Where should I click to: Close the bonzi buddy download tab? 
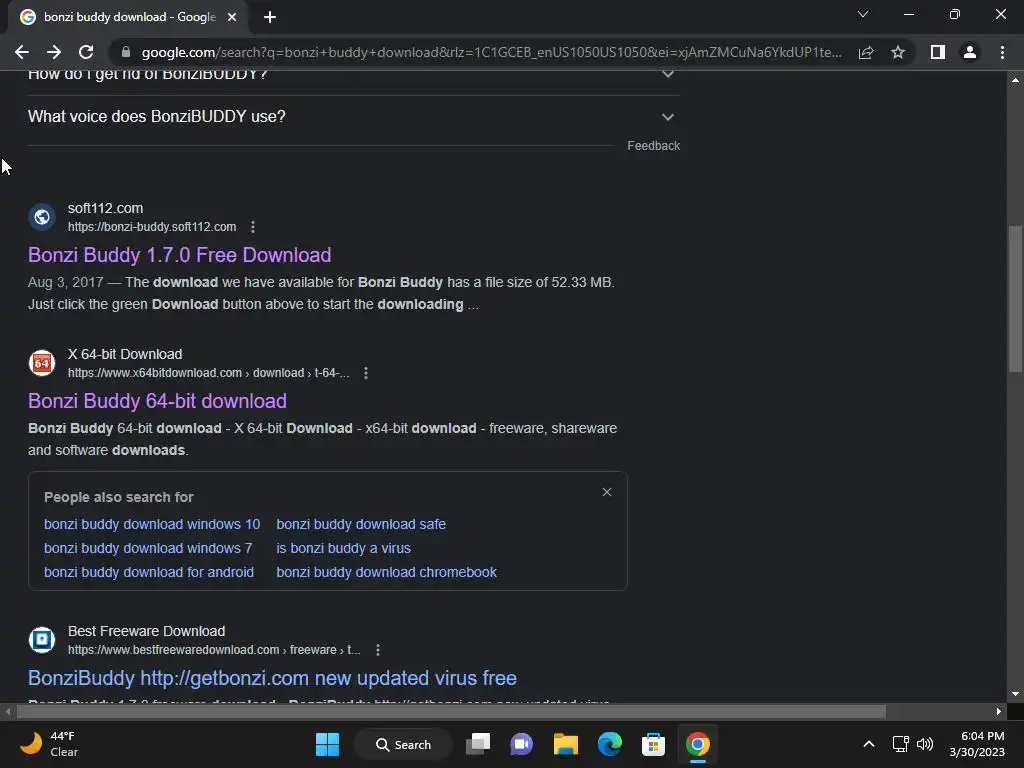pyautogui.click(x=232, y=17)
